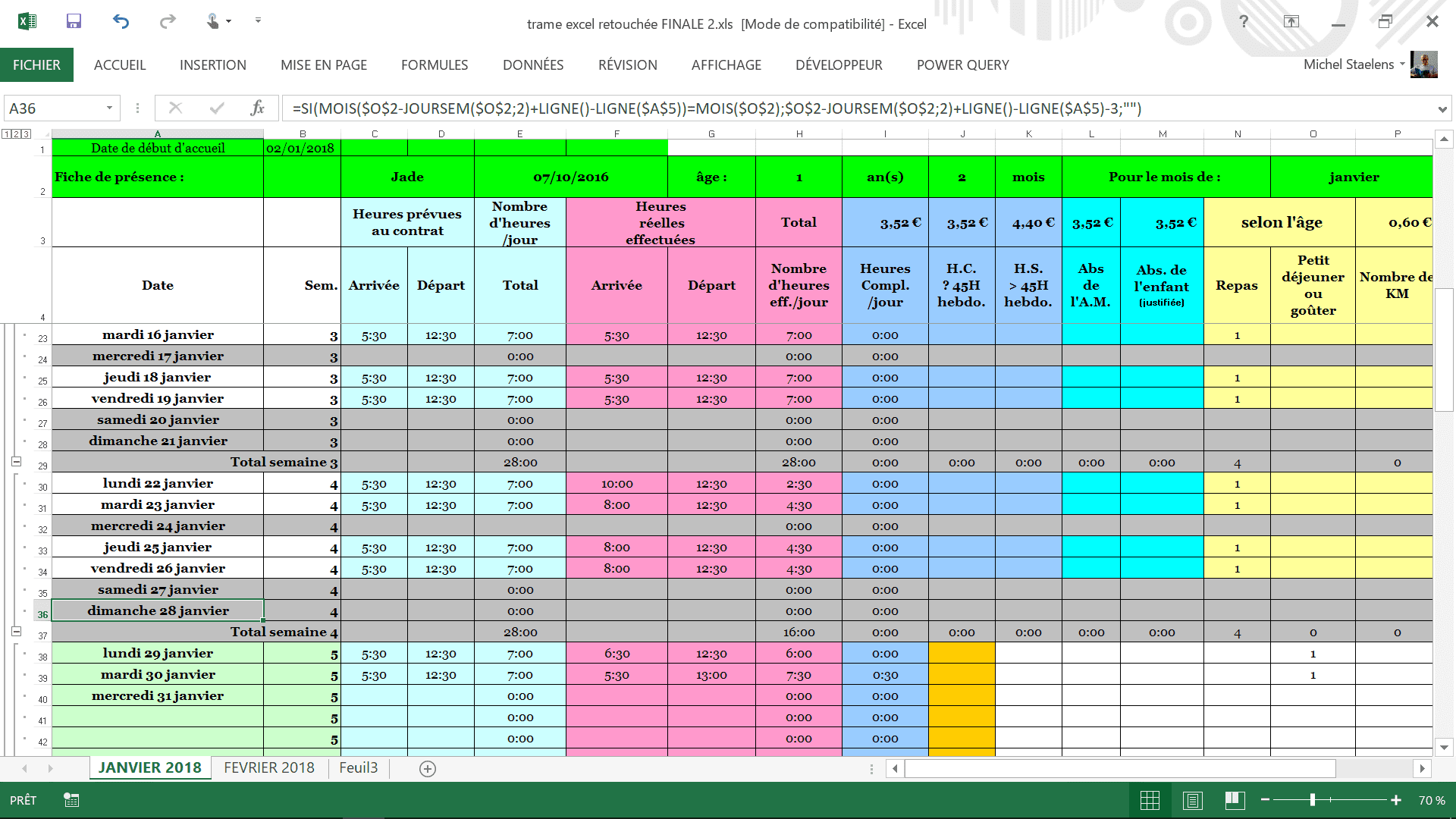Open the Insert Function fx icon
This screenshot has width=1456, height=819.
[x=257, y=108]
